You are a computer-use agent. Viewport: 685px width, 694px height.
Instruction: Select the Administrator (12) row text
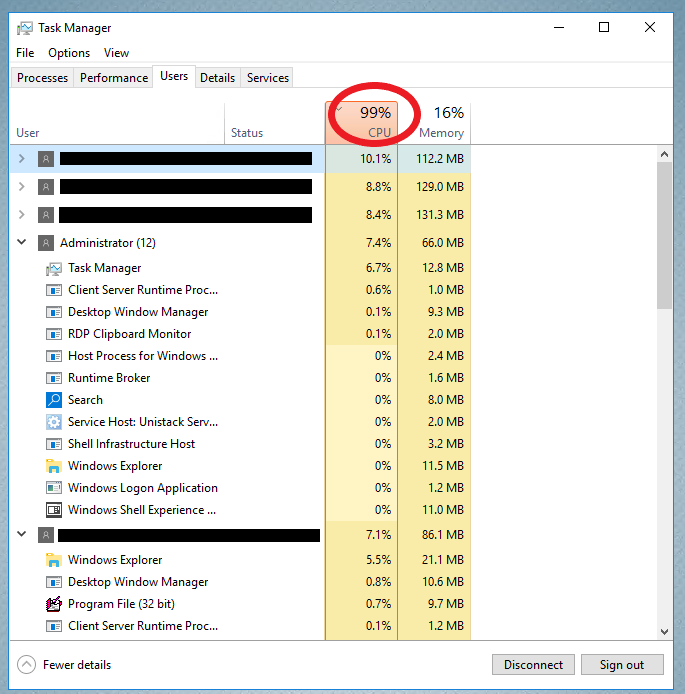(x=108, y=243)
